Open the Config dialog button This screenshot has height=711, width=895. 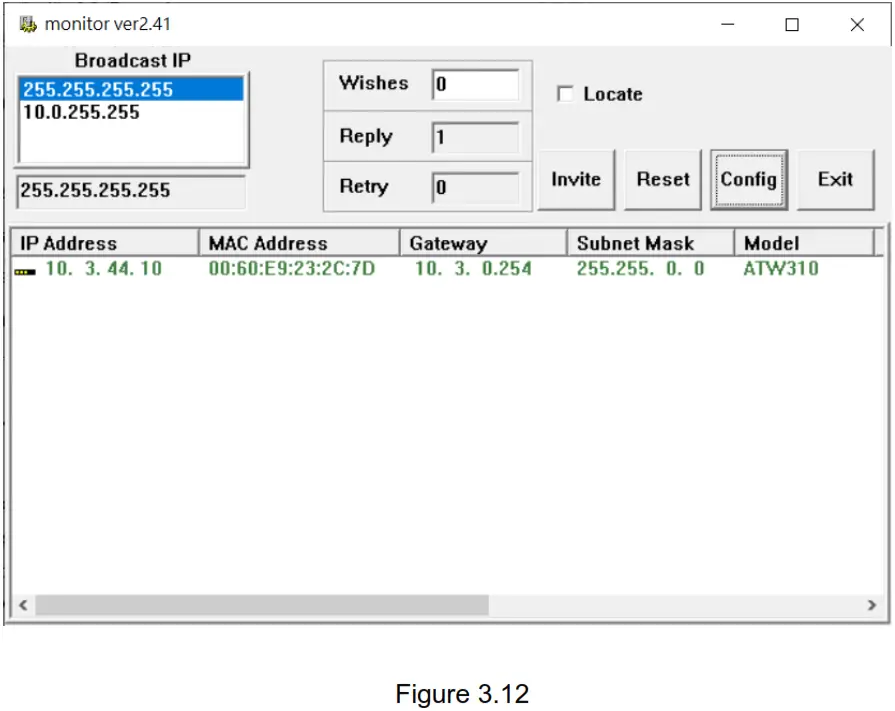pyautogui.click(x=749, y=180)
